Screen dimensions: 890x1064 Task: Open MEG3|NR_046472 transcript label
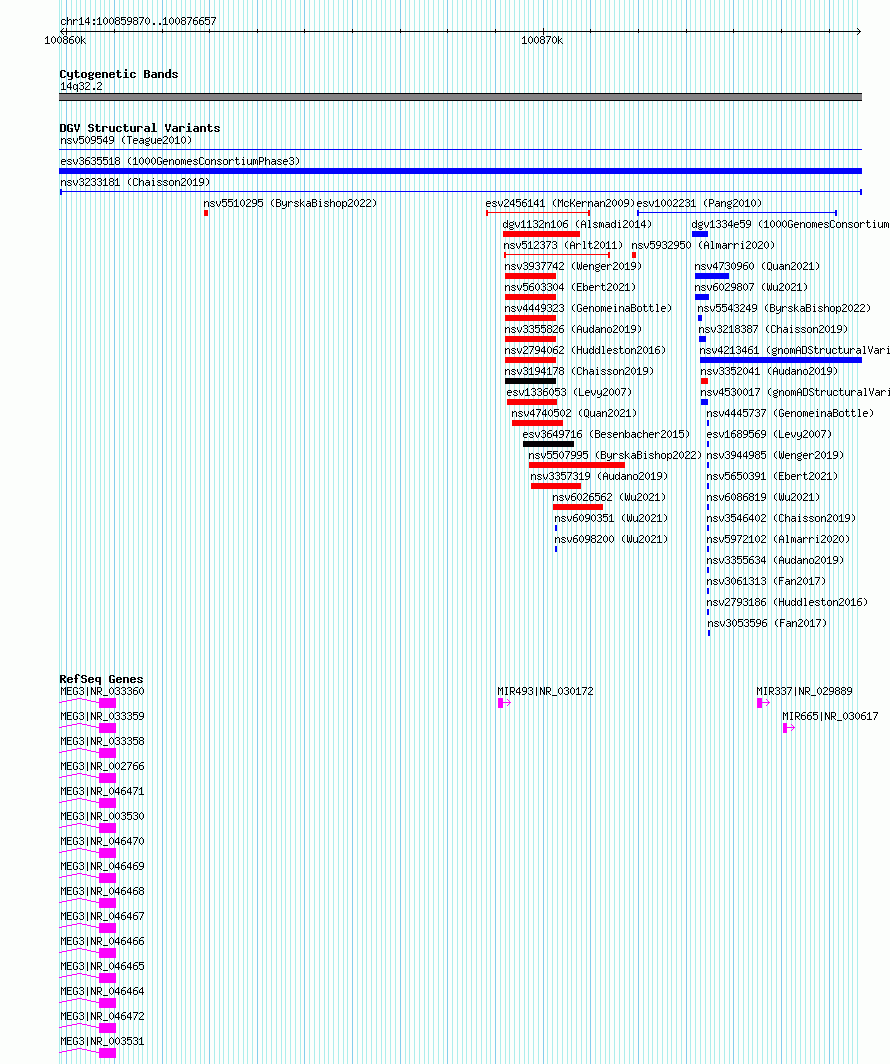coord(102,1016)
